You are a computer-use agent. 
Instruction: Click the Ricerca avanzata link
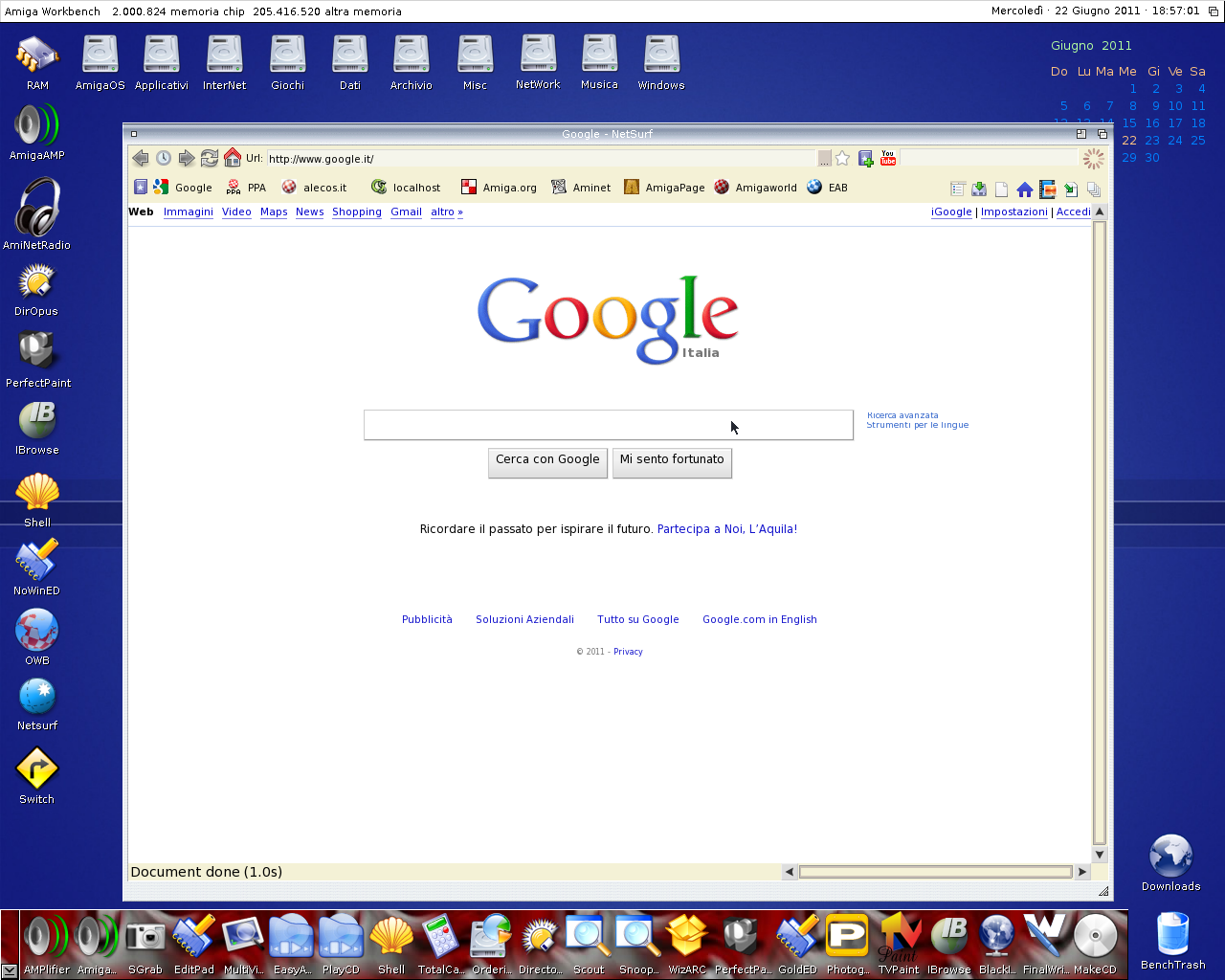coord(902,415)
